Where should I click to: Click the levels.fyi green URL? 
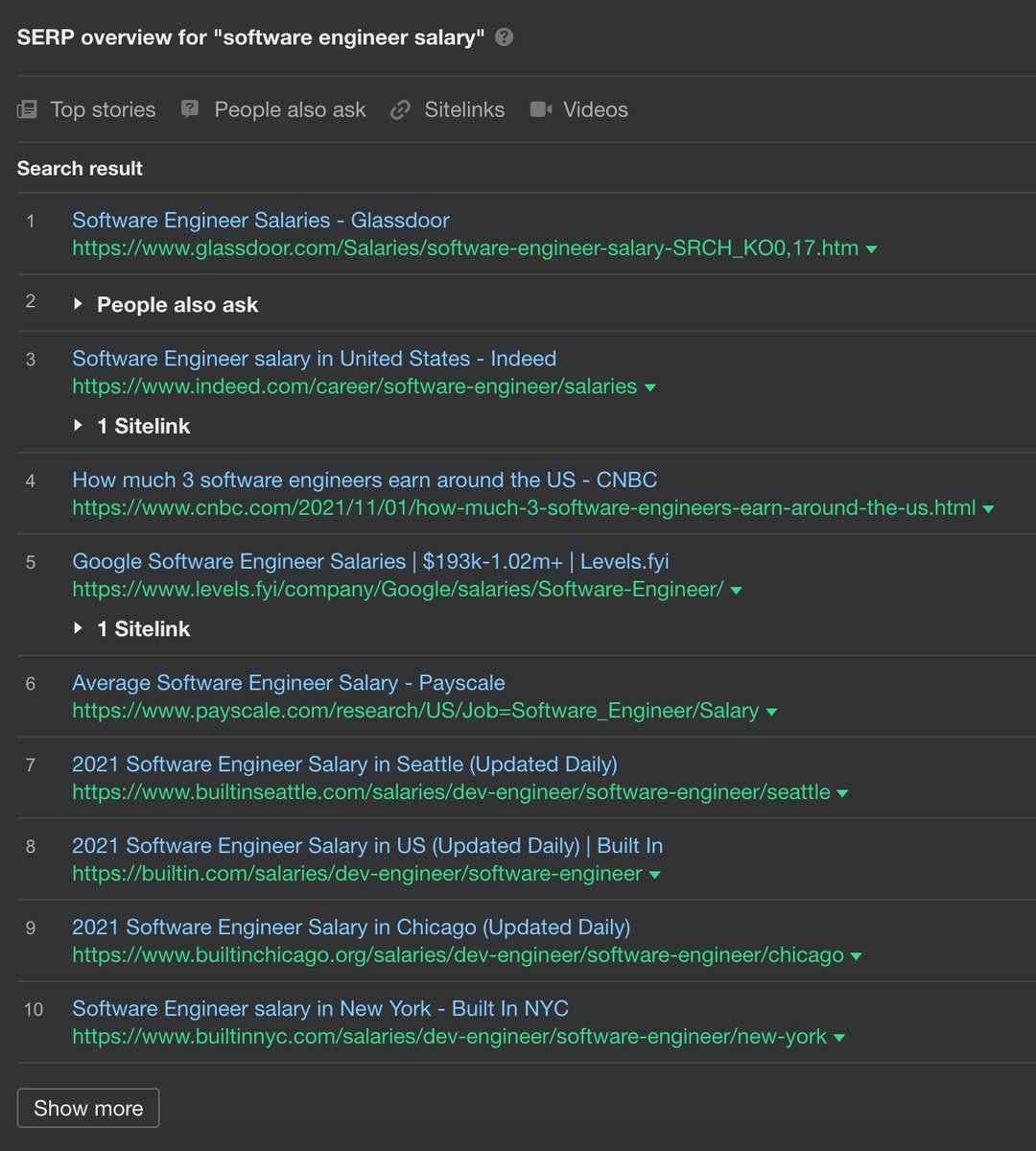(x=398, y=589)
